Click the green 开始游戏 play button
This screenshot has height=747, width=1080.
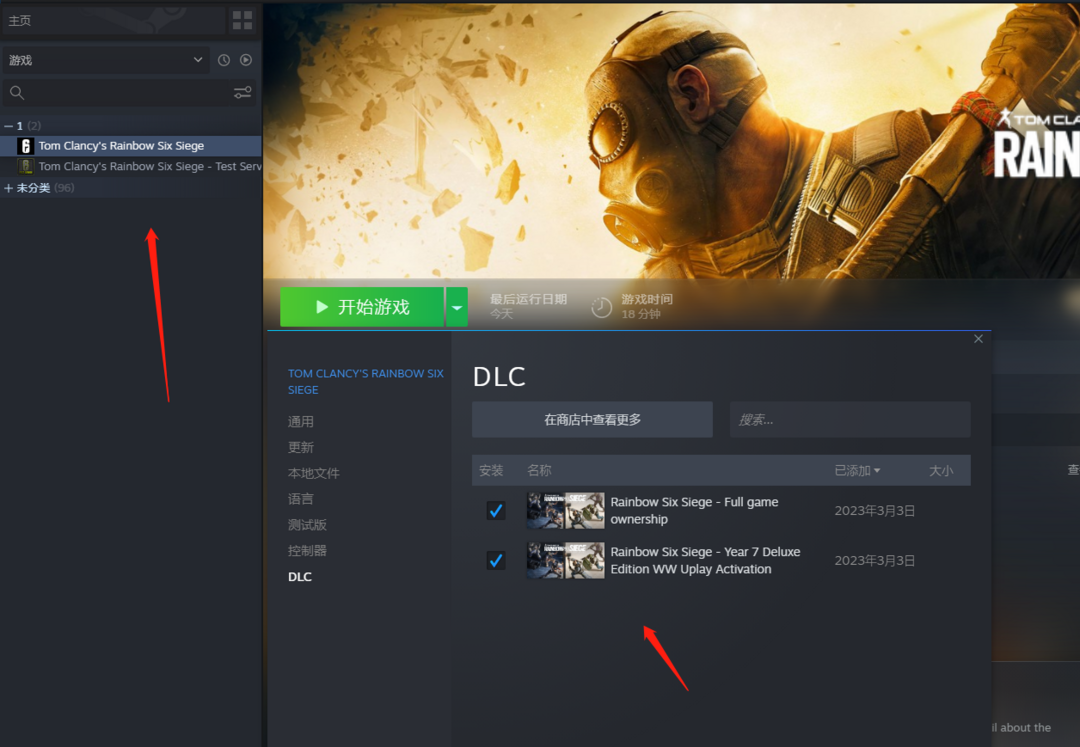362,307
